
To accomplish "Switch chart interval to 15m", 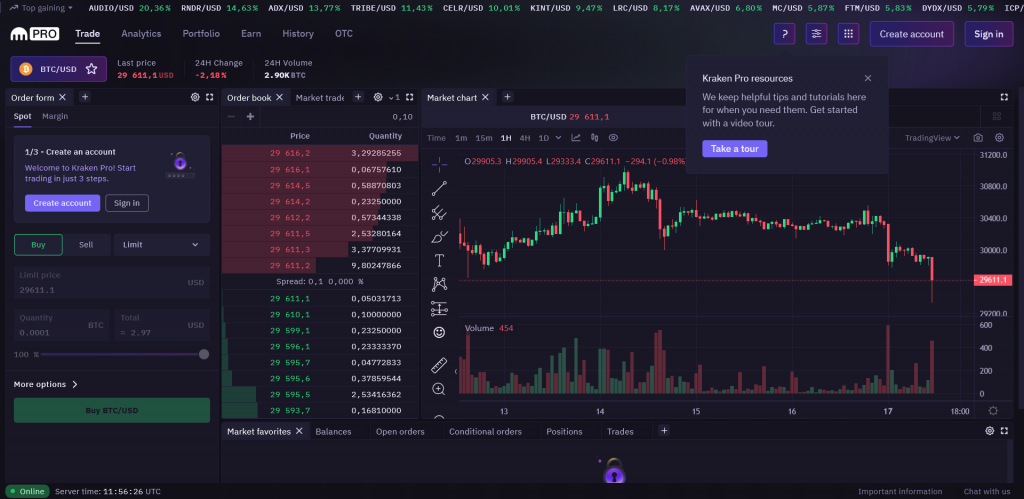I will pyautogui.click(x=484, y=138).
